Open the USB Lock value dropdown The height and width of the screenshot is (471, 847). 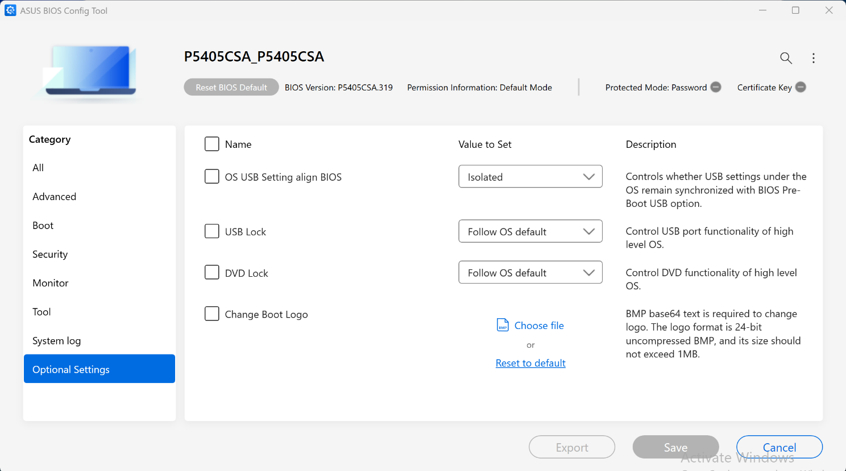(530, 231)
